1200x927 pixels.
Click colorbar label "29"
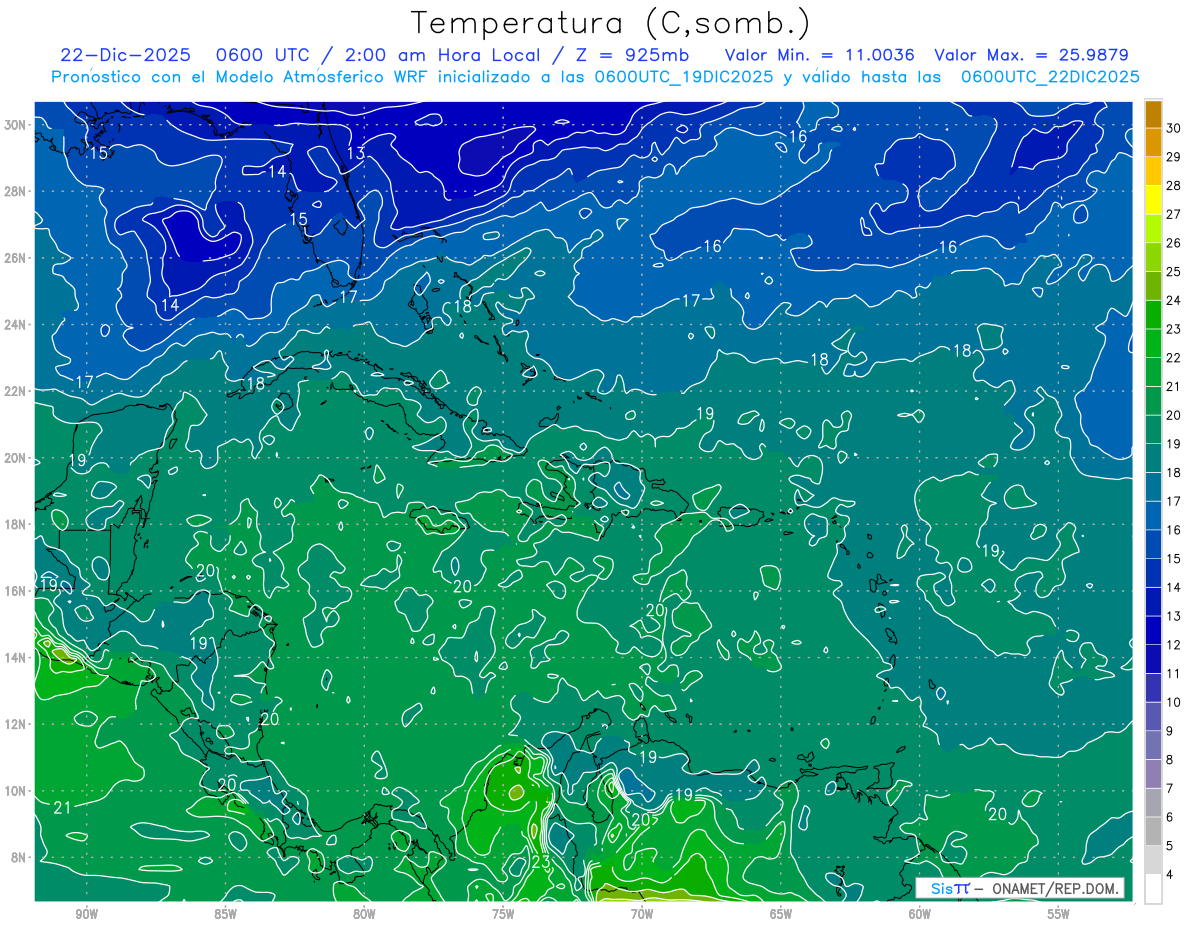[1174, 157]
